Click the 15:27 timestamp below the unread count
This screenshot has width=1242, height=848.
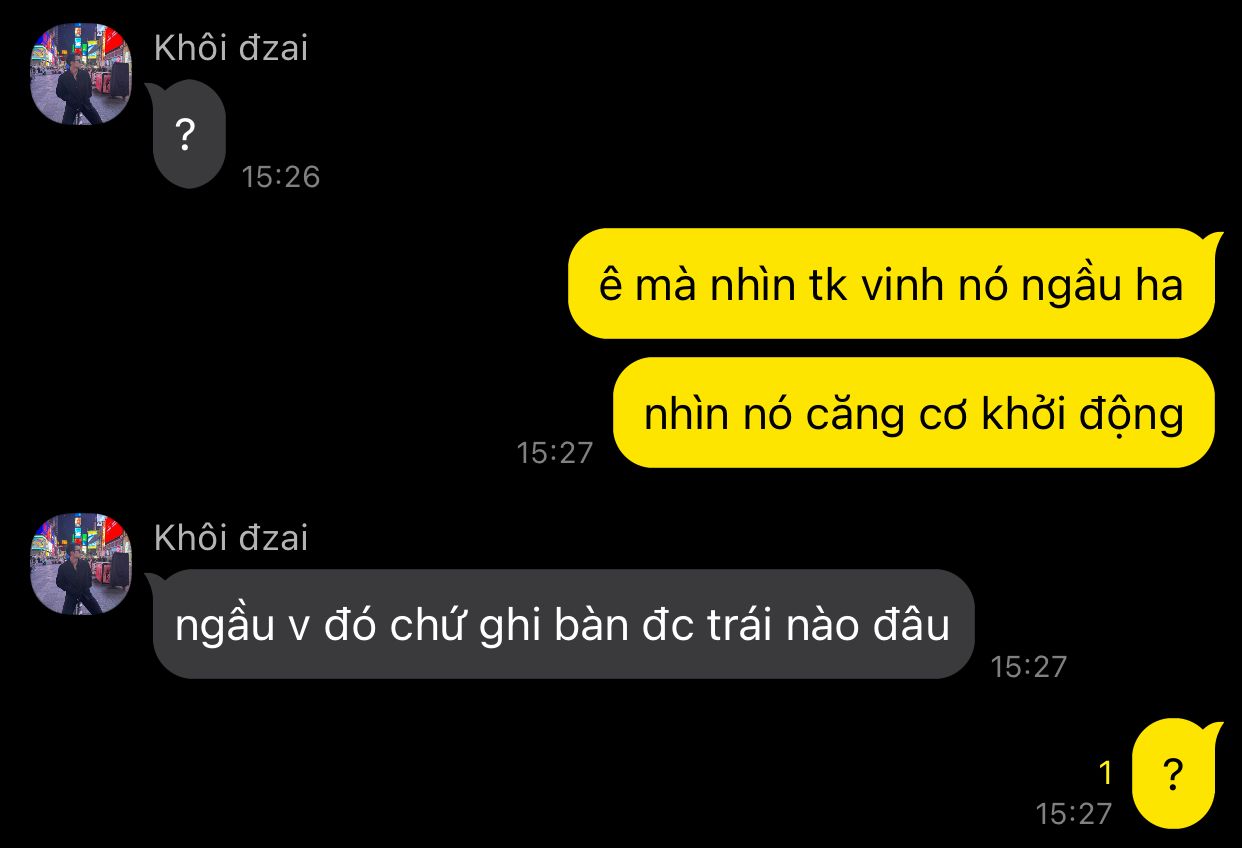pyautogui.click(x=1074, y=814)
